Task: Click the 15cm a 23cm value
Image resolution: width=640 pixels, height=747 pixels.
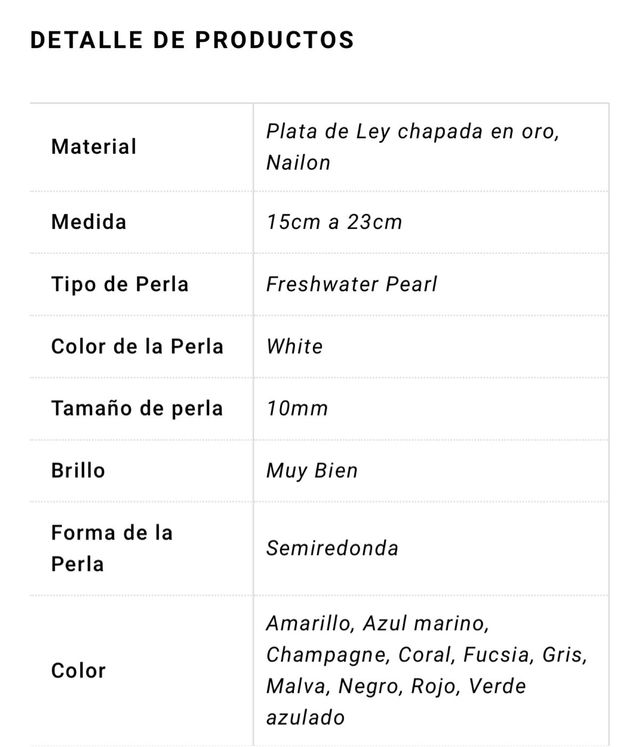Action: click(334, 222)
